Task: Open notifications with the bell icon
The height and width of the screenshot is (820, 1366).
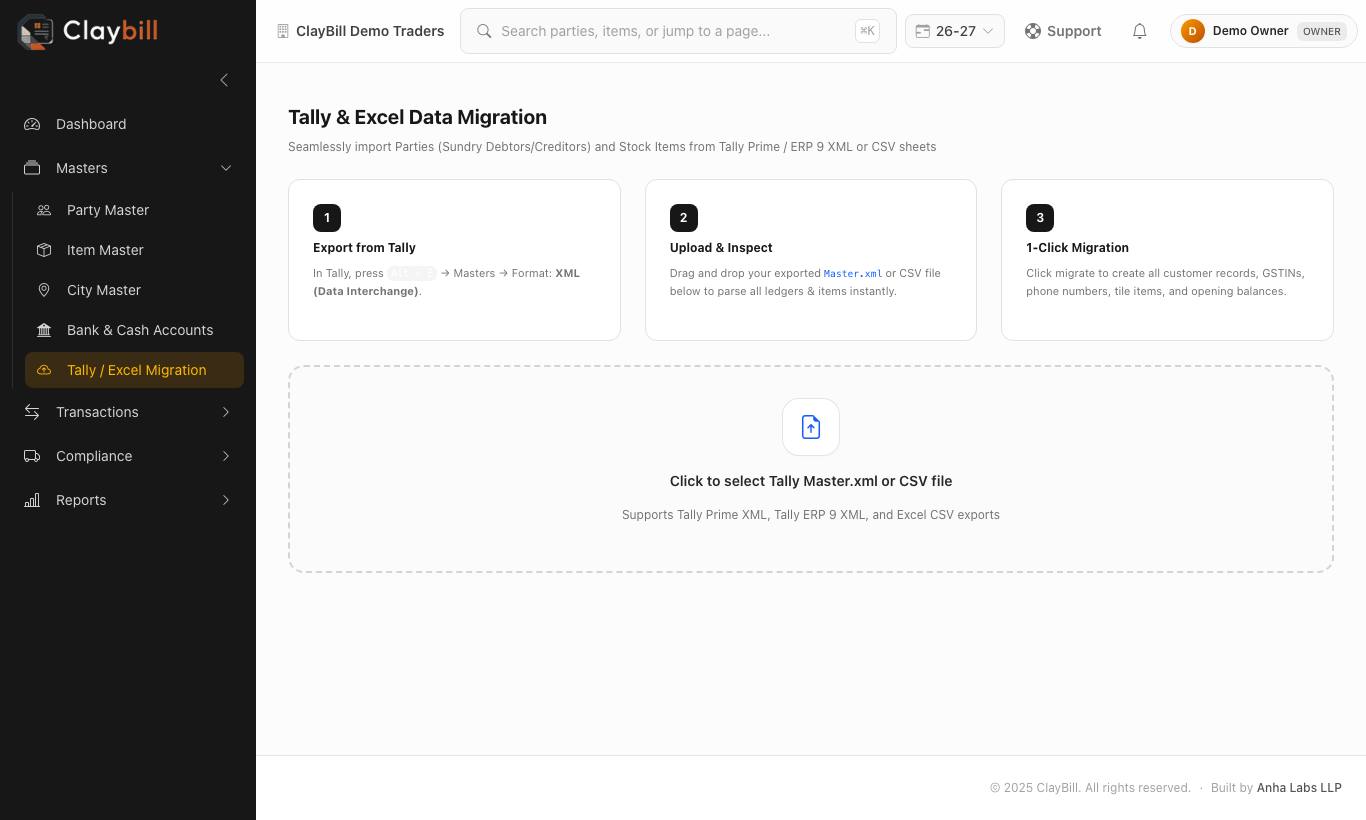Action: tap(1139, 31)
